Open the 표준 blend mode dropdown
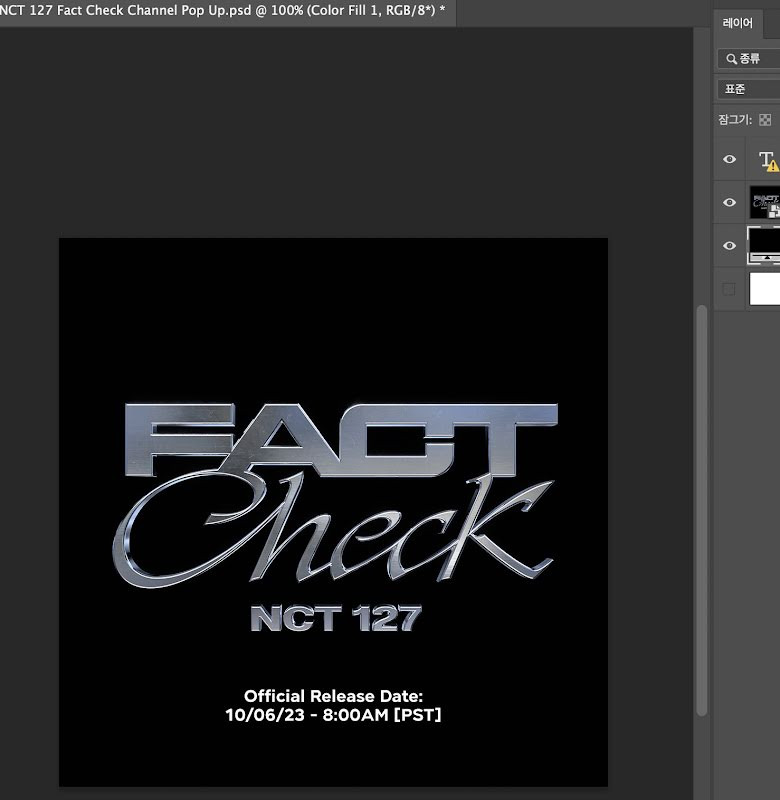 tap(749, 89)
